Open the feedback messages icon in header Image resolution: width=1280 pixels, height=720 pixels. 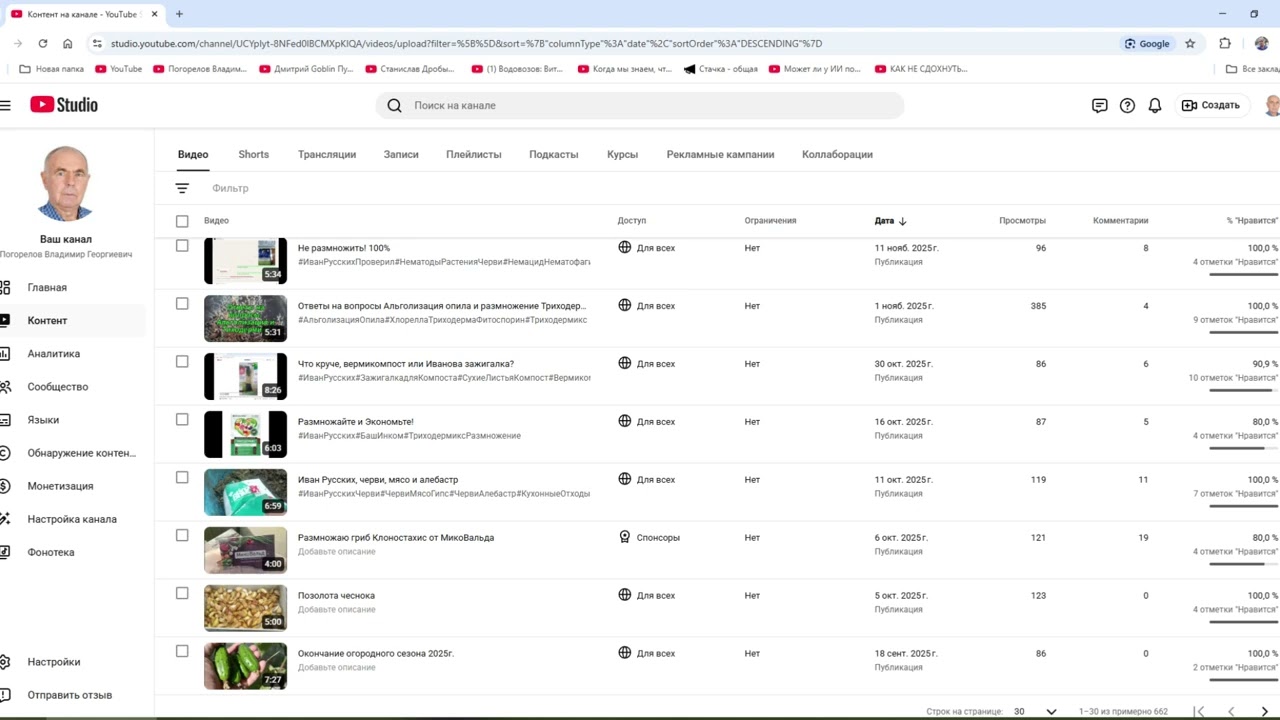pos(1100,105)
